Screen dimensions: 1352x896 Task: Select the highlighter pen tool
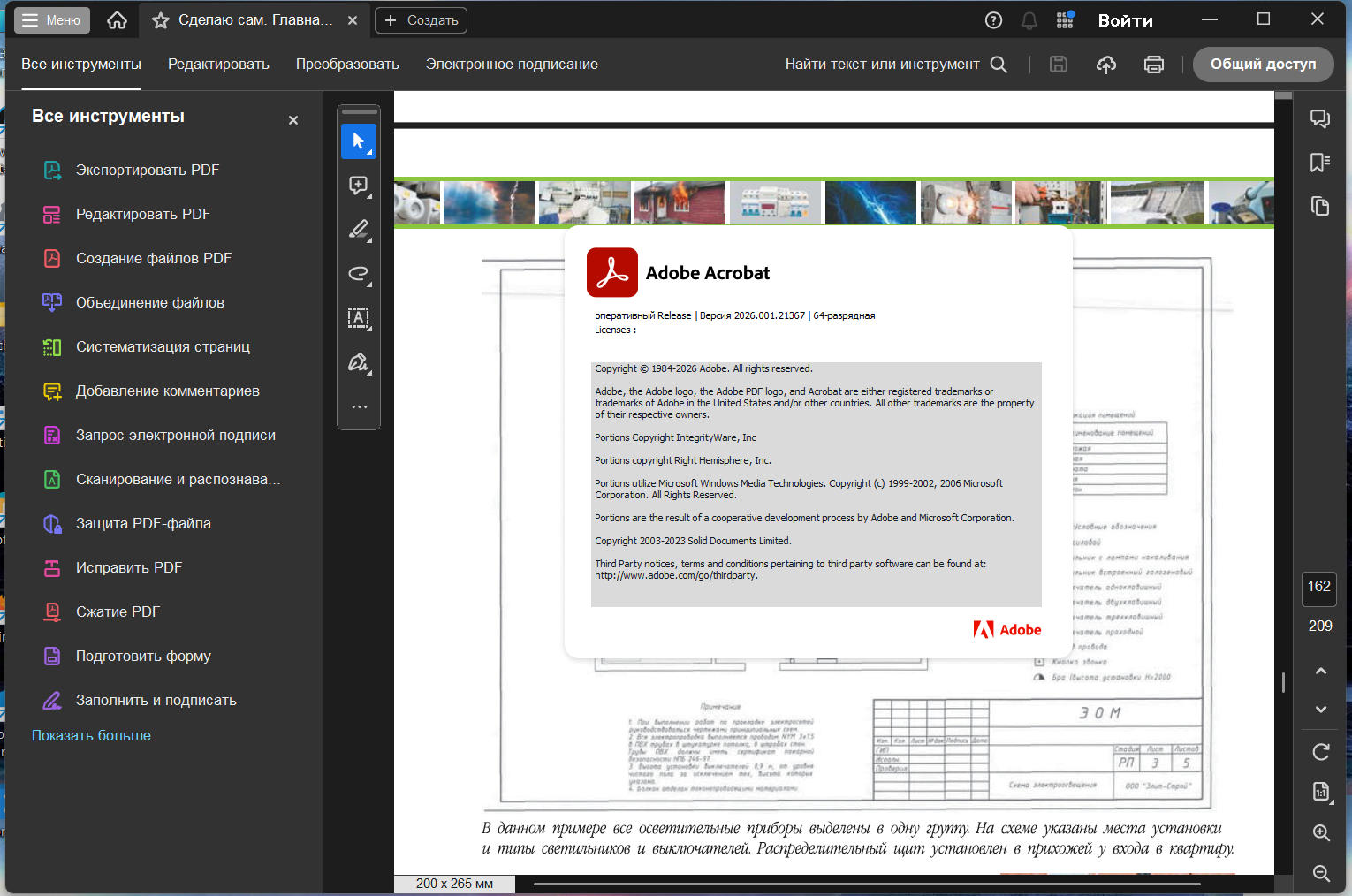pos(359,230)
